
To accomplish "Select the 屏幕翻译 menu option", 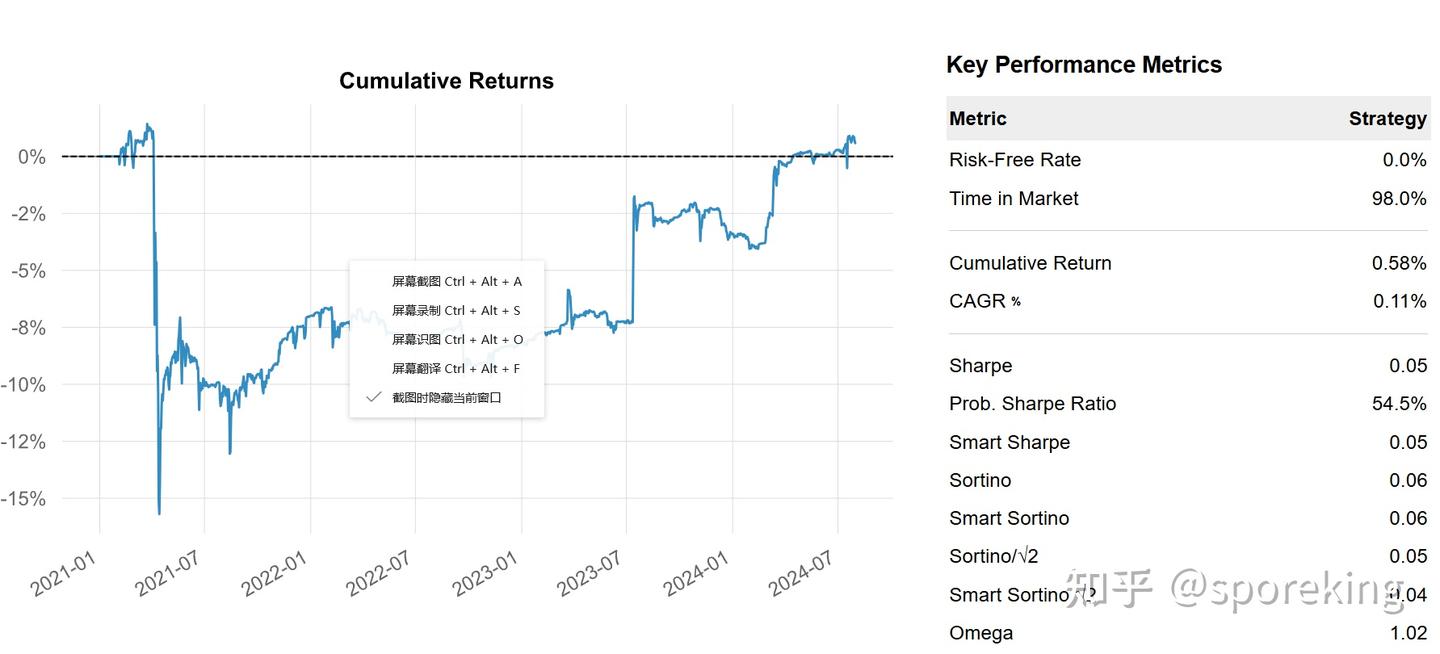I will point(456,369).
